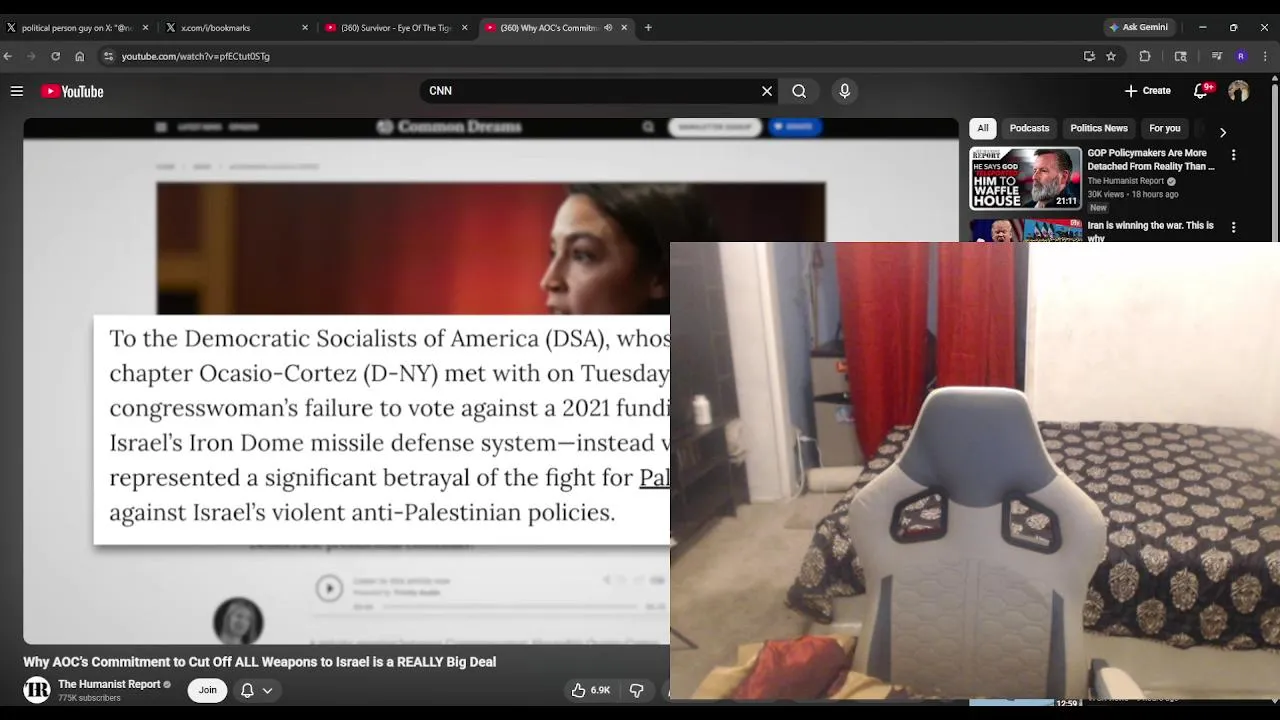
Task: Click the Join channel button
Action: pos(207,690)
